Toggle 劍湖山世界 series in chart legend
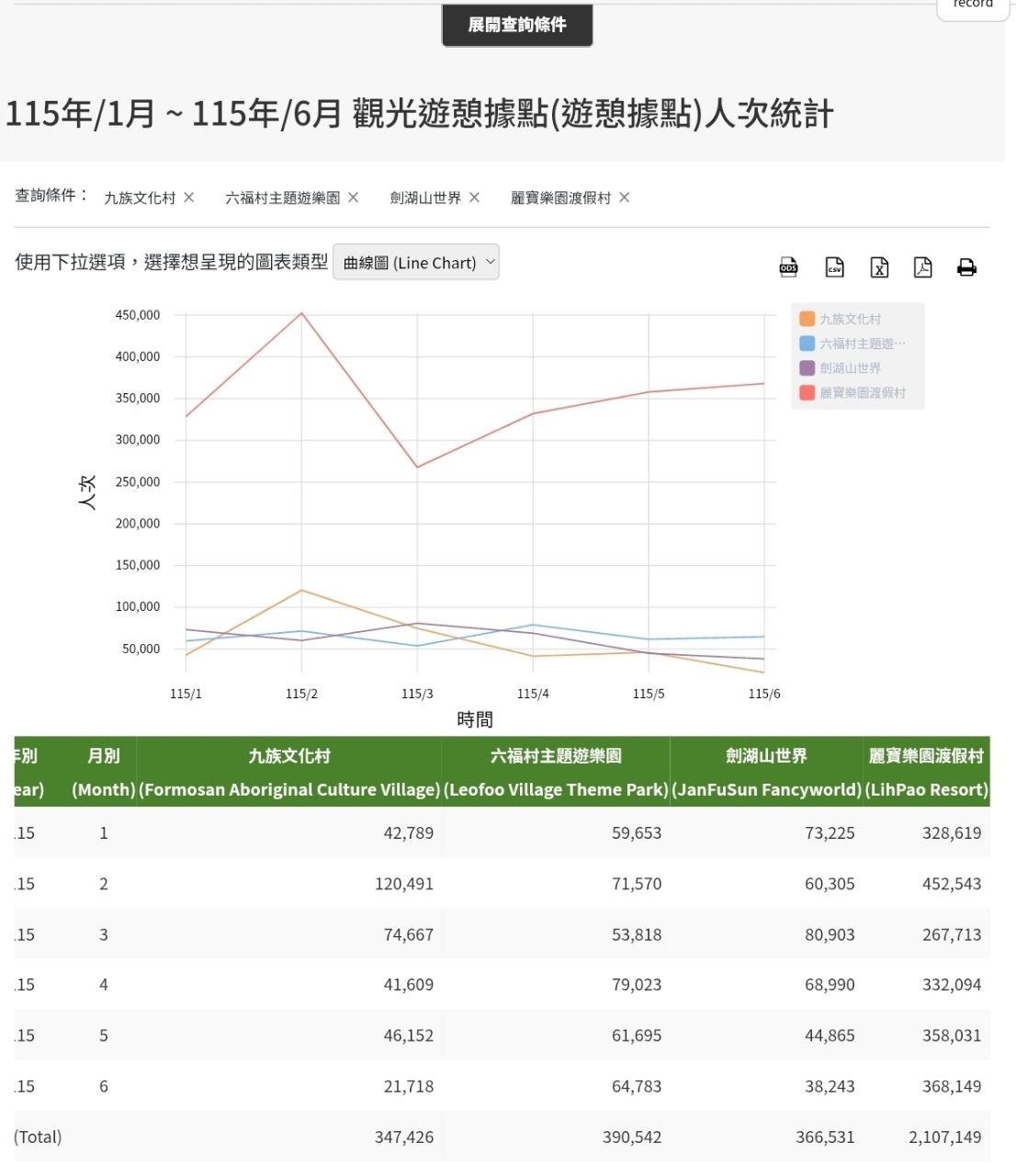 click(x=840, y=367)
